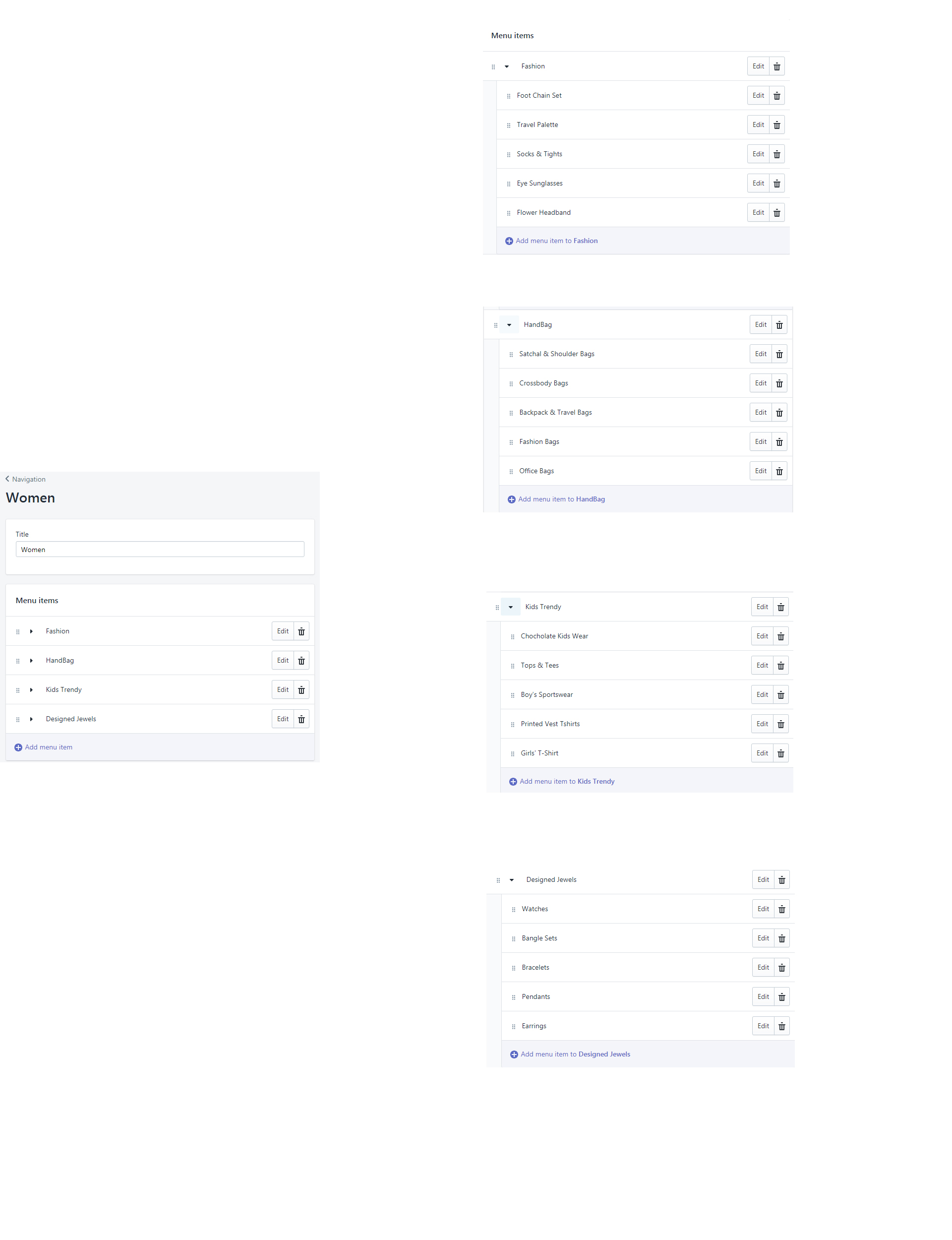Image resolution: width=952 pixels, height=1240 pixels.
Task: Click plus icon for Add menu item
Action: (18, 747)
